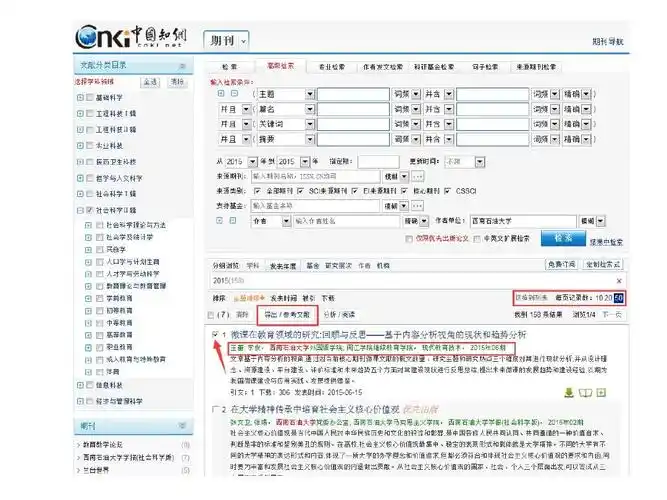
Task: Click the blue 检索 search button
Action: click(563, 238)
